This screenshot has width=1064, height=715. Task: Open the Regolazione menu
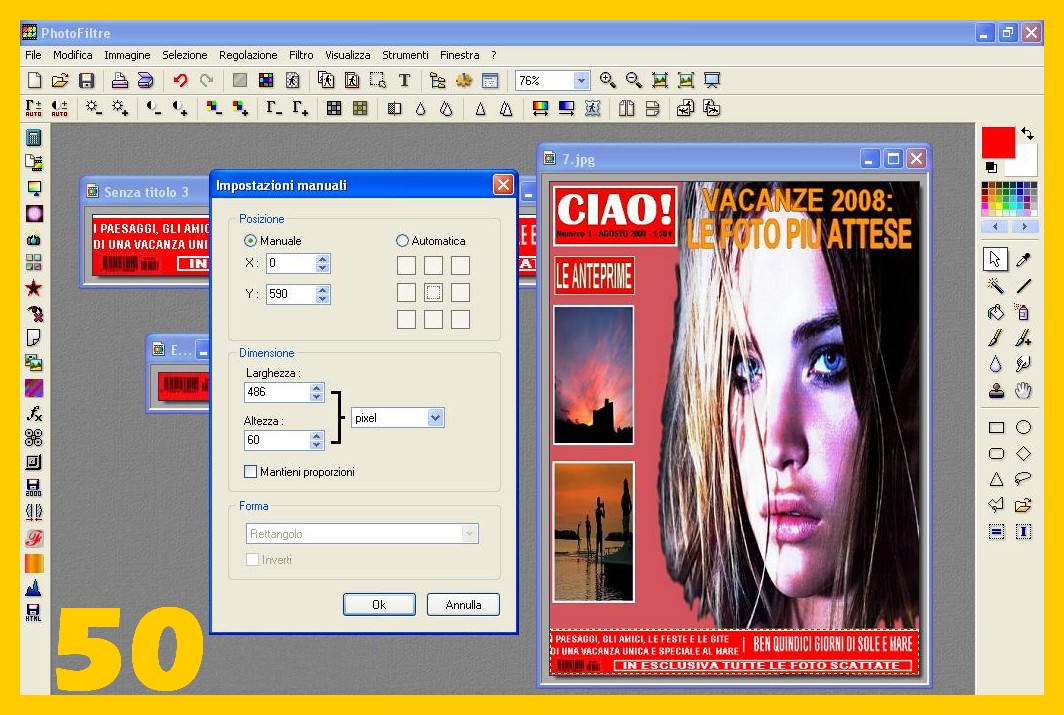coord(248,55)
